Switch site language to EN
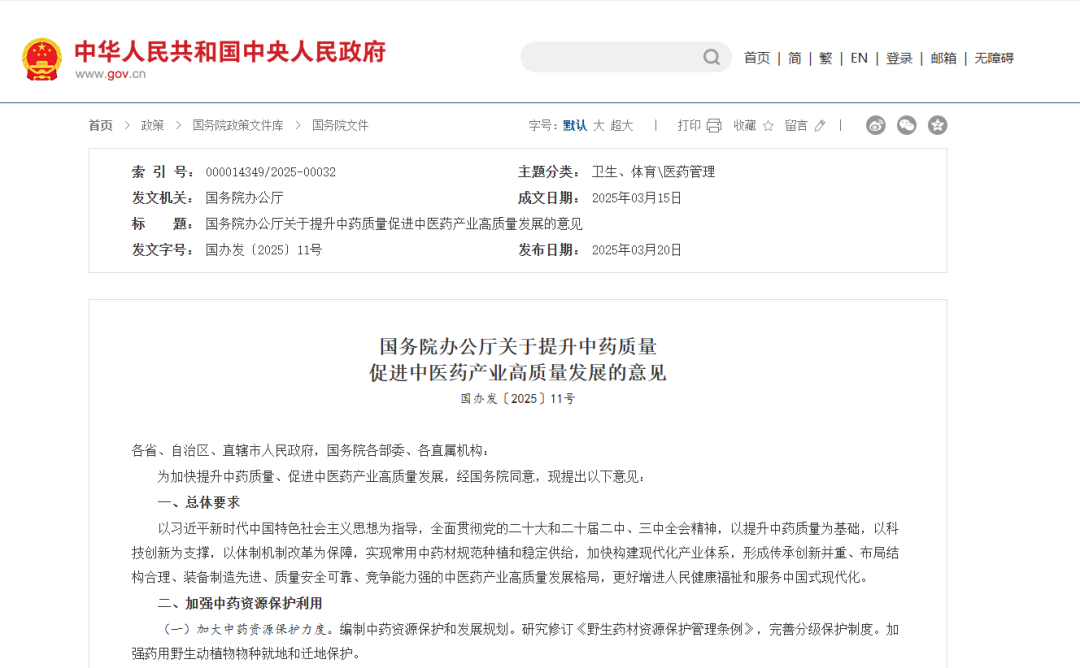This screenshot has height=668, width=1080. tap(859, 58)
